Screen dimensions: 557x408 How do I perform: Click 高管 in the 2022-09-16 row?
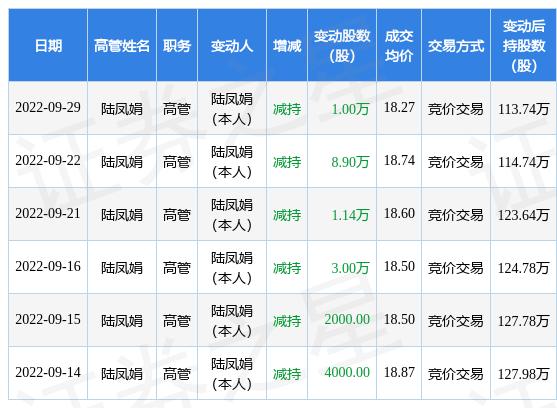pyautogui.click(x=177, y=267)
